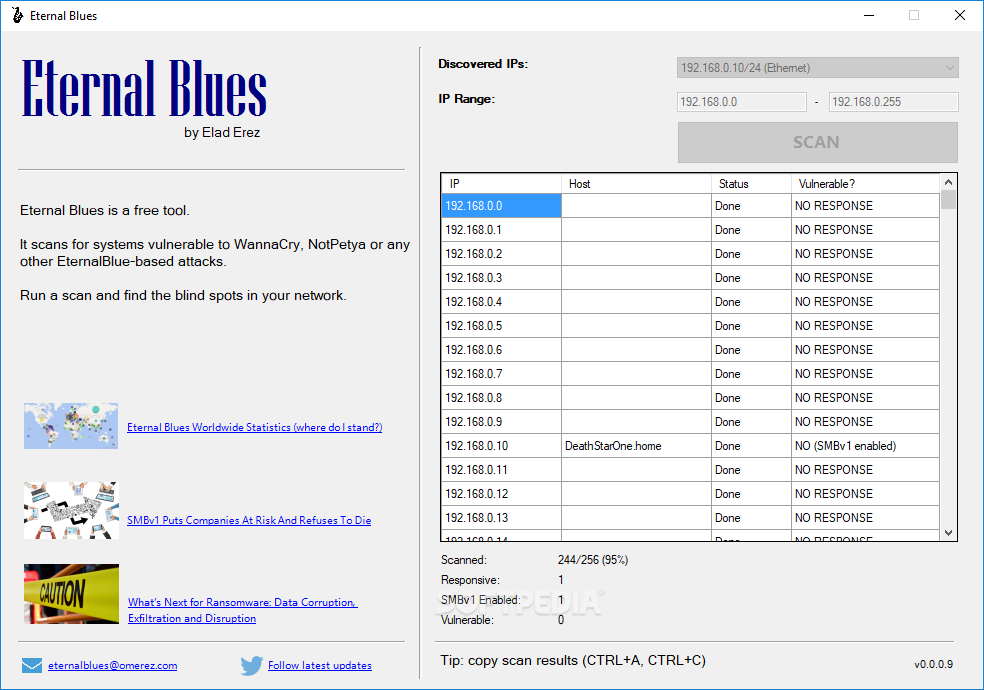Open the CAUTION tape thumbnail image
Viewport: 984px width, 690px height.
pyautogui.click(x=71, y=593)
